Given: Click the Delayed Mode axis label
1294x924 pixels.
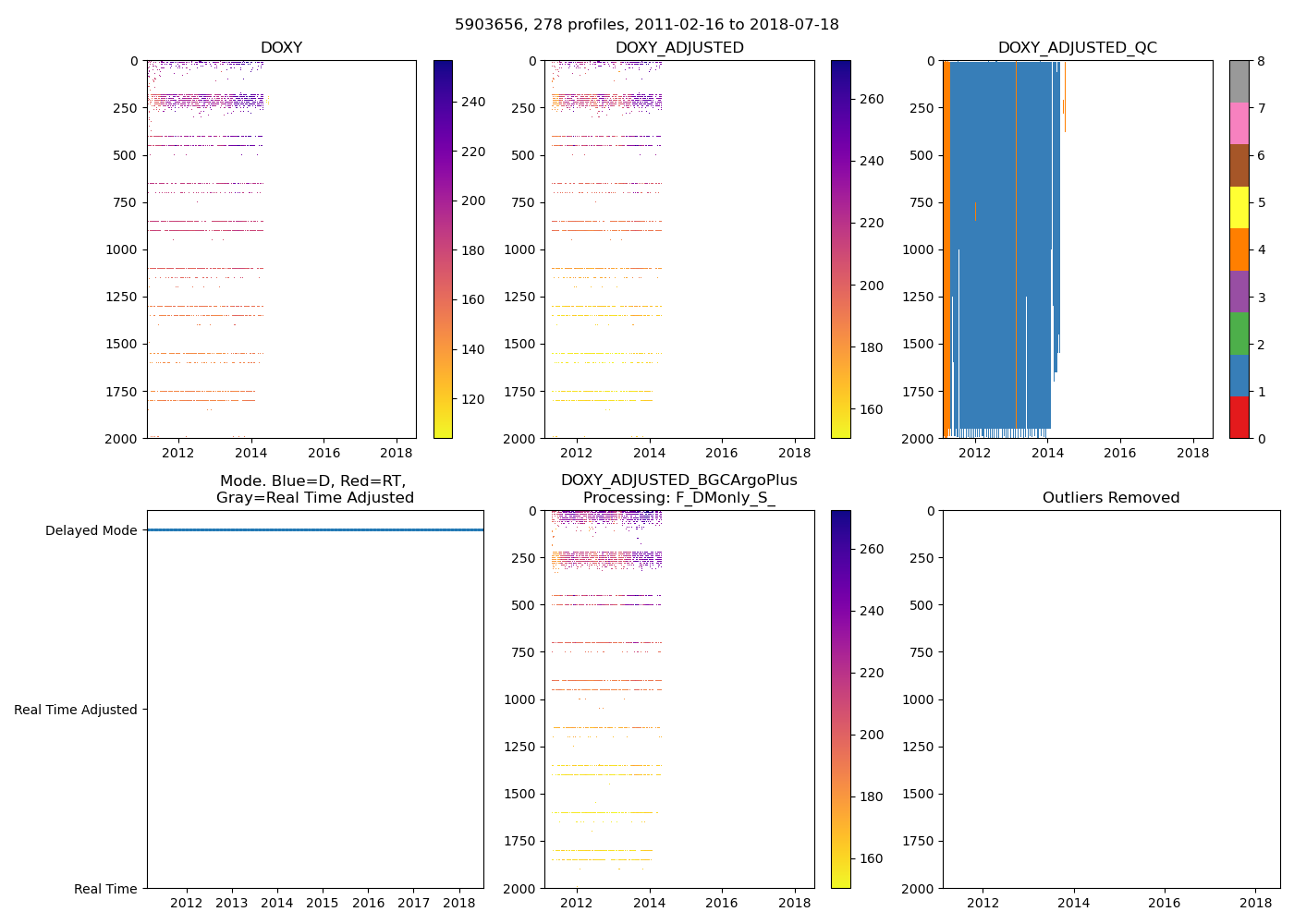Looking at the screenshot, I should point(91,531).
